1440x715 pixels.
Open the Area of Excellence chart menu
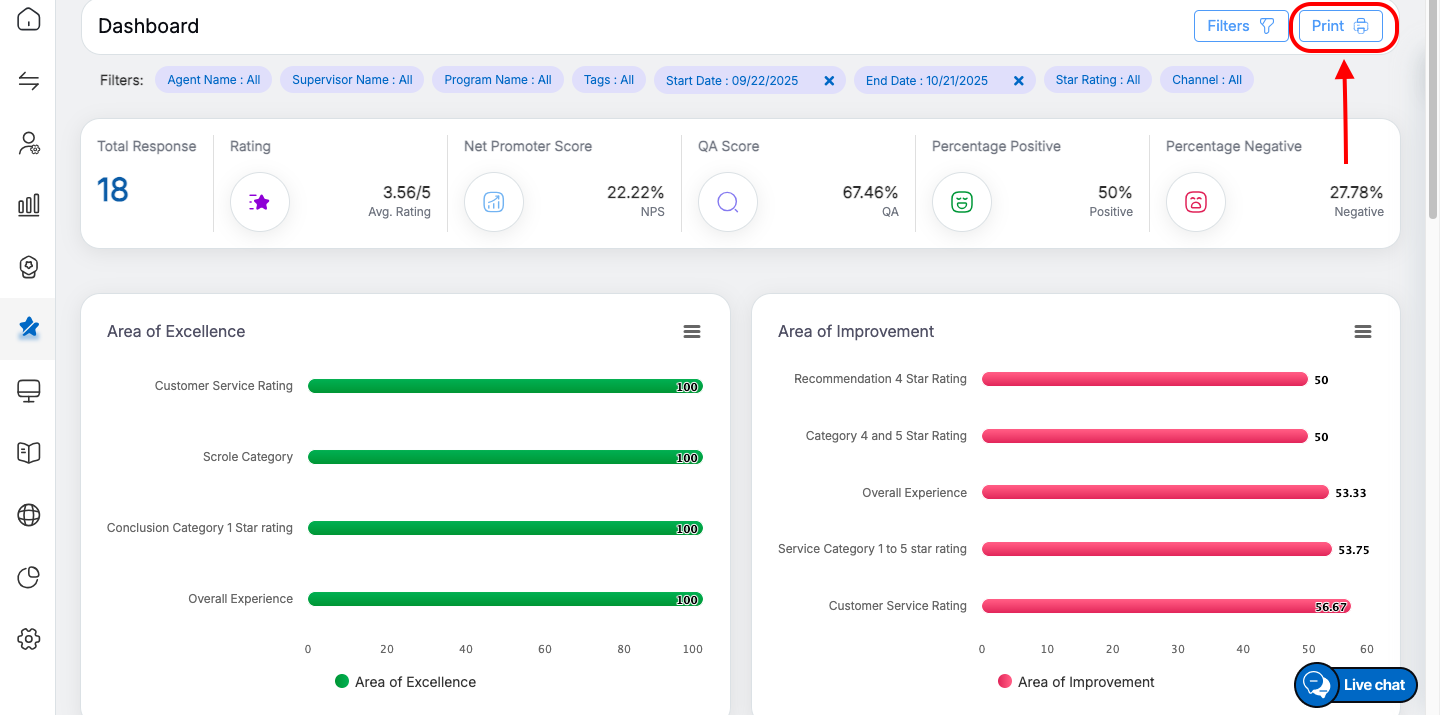692,332
